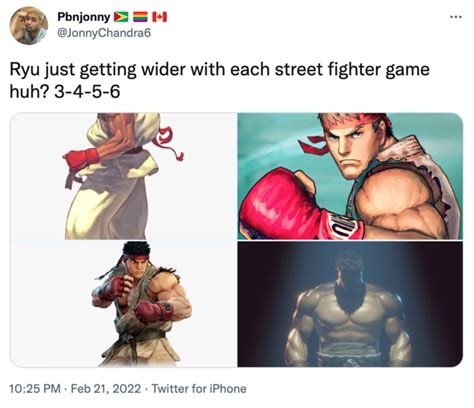The image size is (474, 408).
Task: Click the Feb 21, 2022 date
Action: pyautogui.click(x=106, y=389)
